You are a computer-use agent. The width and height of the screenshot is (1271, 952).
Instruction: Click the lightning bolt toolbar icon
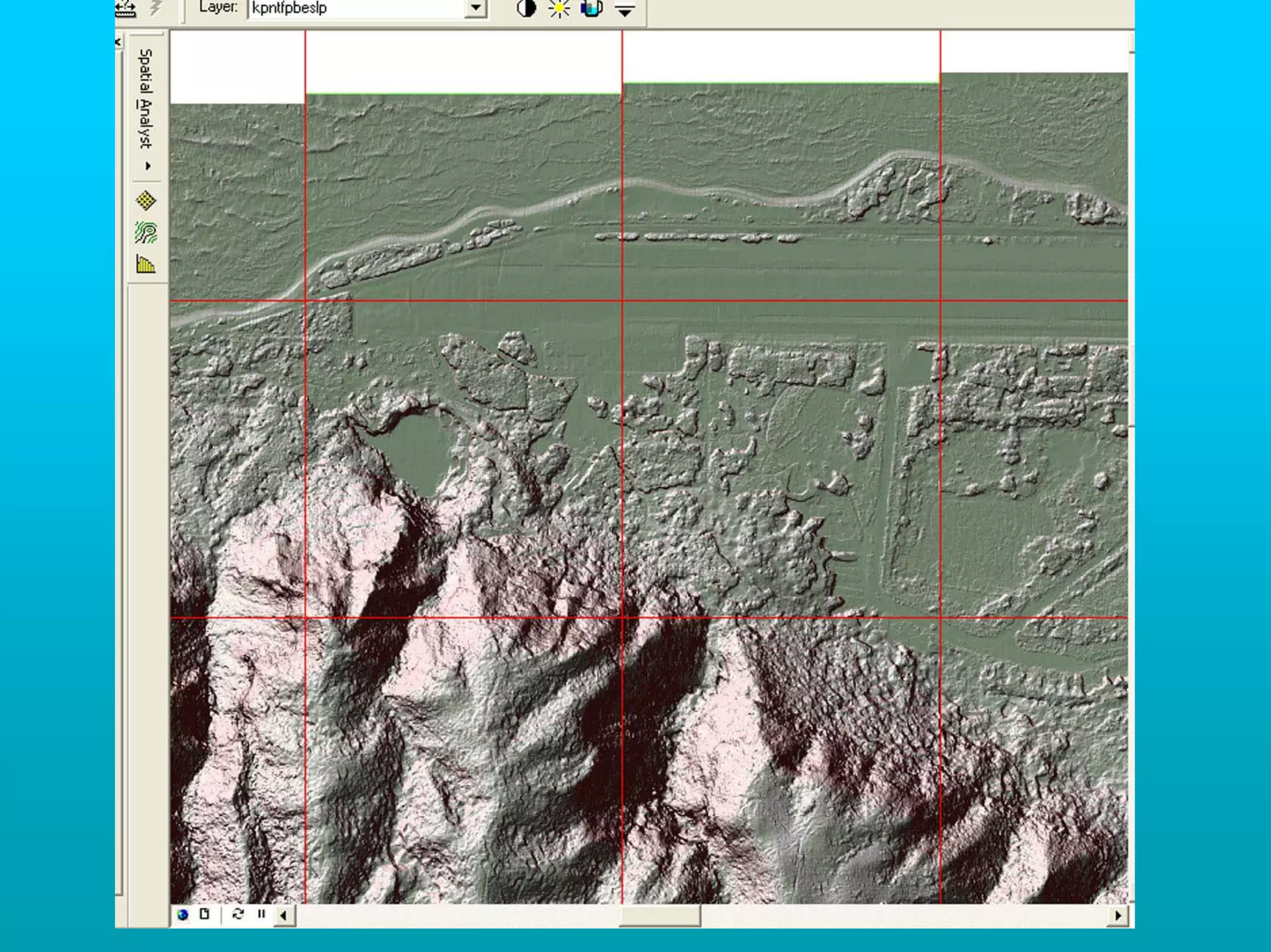click(156, 8)
